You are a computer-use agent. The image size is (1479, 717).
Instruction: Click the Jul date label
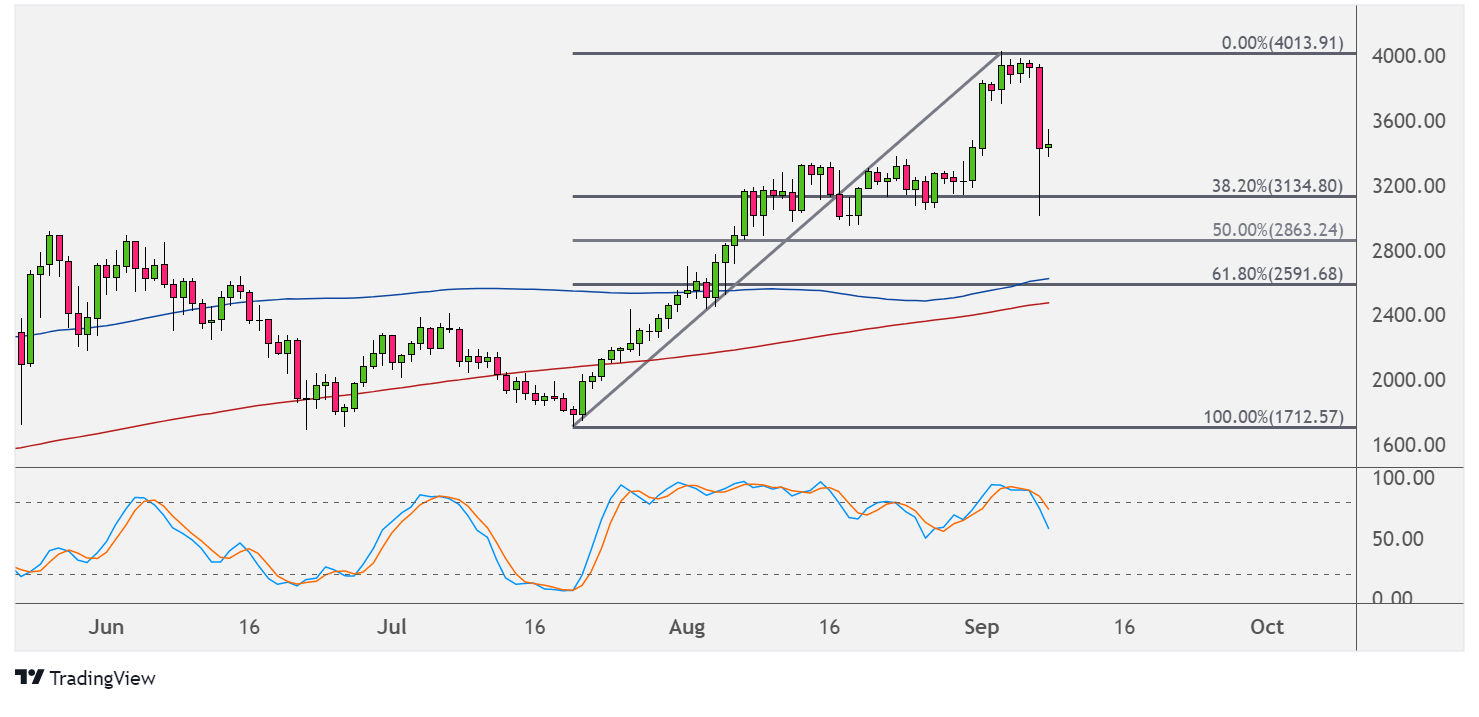392,628
